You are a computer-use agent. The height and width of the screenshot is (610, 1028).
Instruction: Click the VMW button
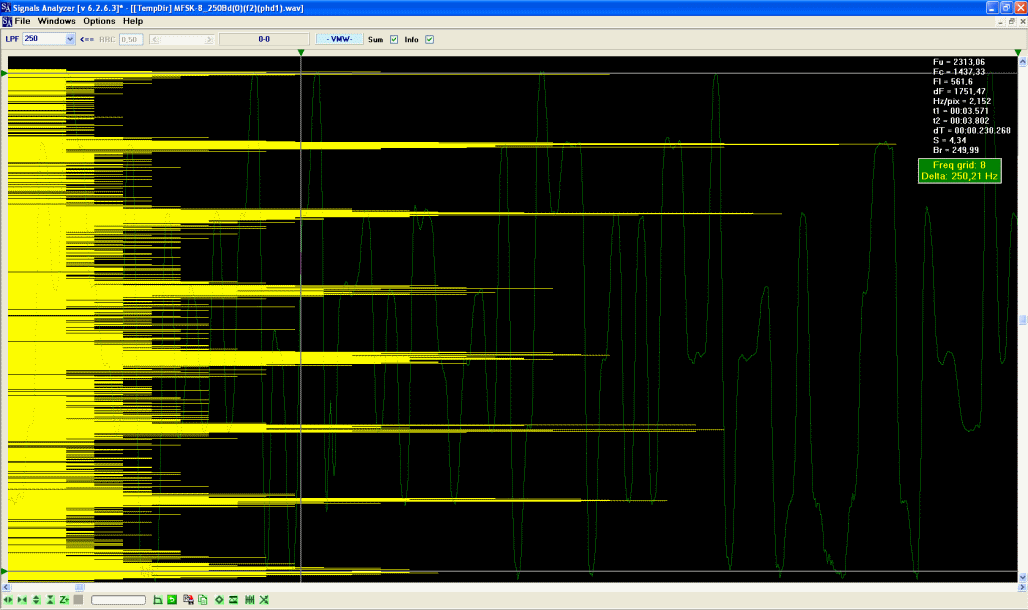pyautogui.click(x=339, y=39)
